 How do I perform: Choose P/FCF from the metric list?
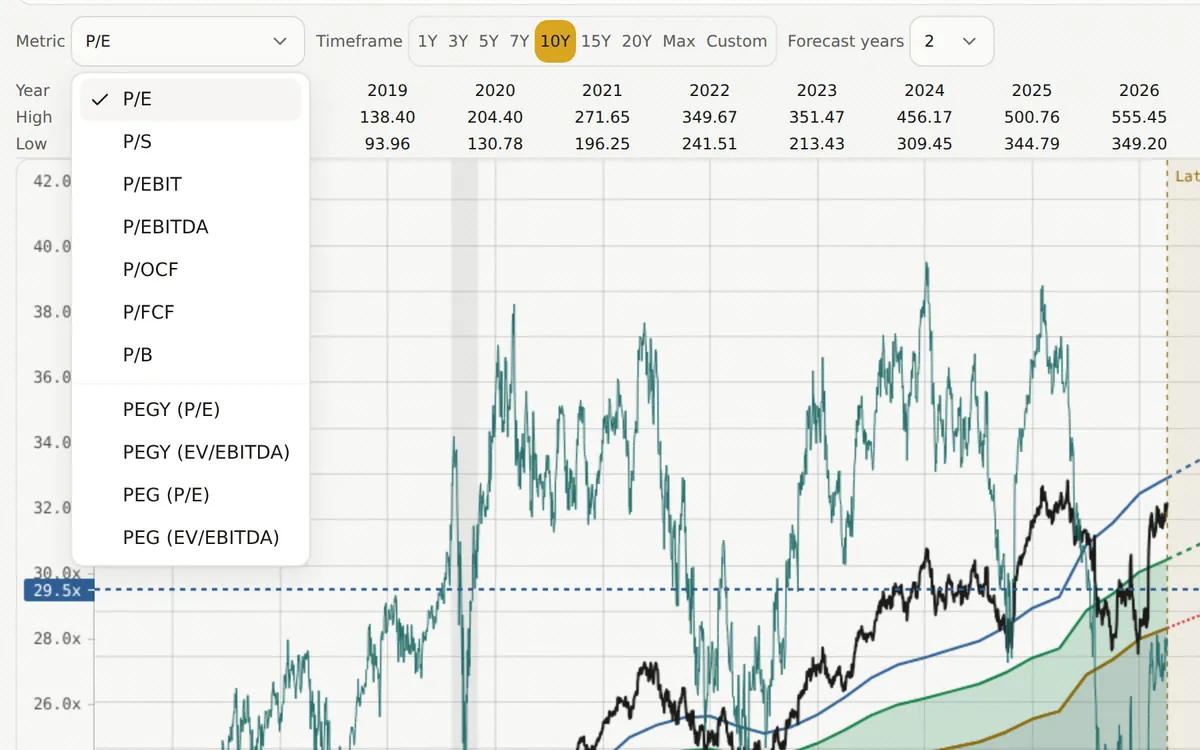[190, 312]
